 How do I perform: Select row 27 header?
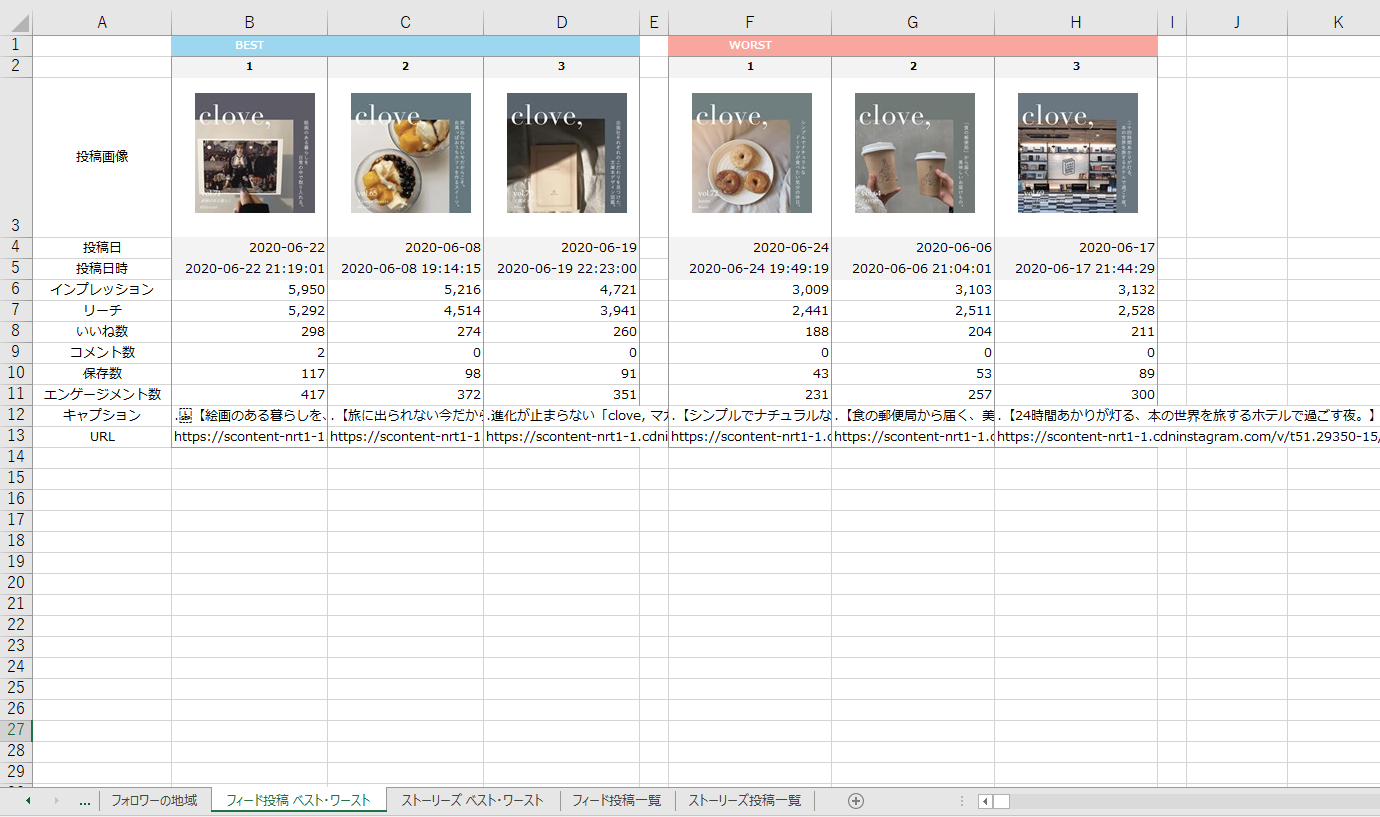[x=16, y=730]
